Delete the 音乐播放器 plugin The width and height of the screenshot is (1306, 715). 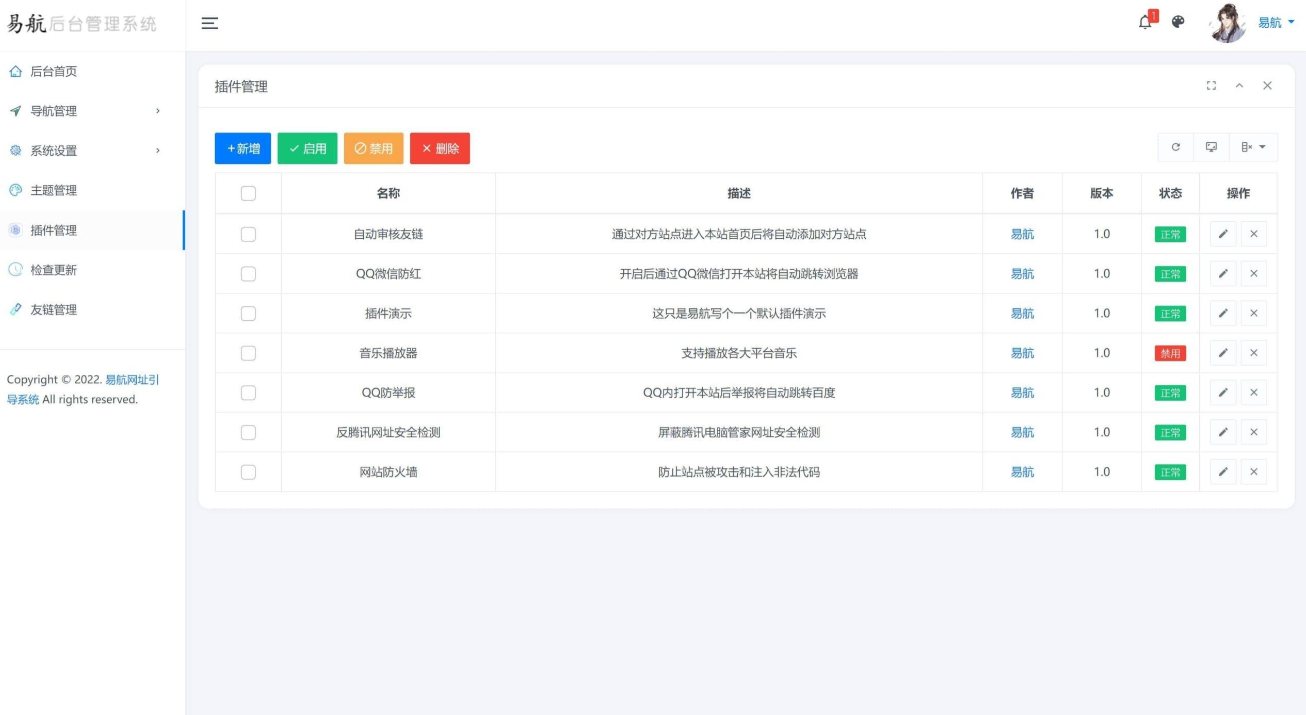point(1254,353)
